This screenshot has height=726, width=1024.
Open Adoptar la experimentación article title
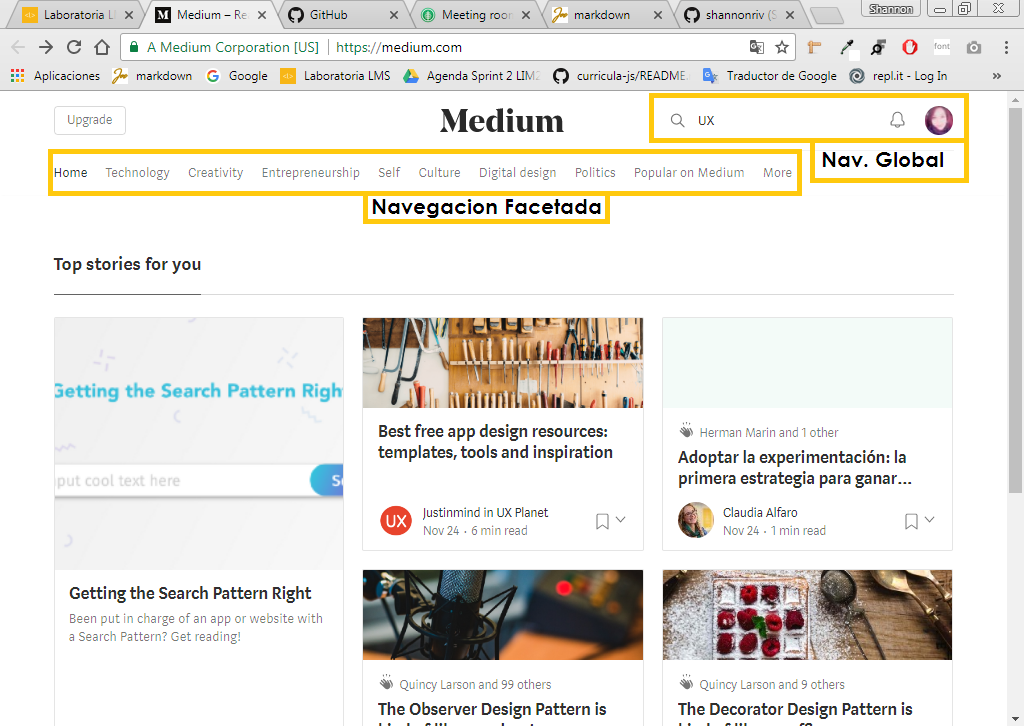[794, 467]
